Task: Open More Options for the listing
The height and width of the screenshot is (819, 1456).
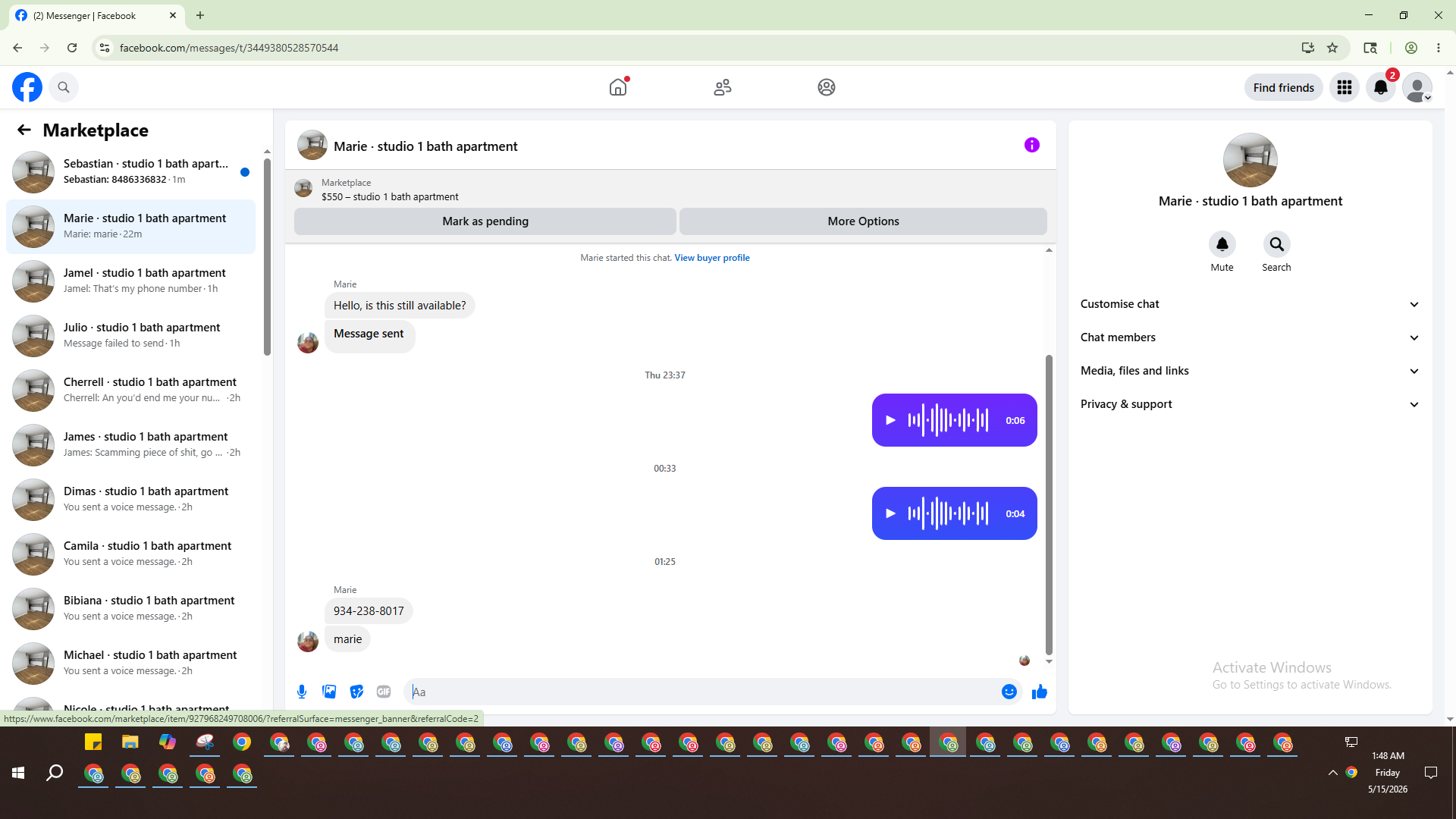Action: tap(863, 221)
